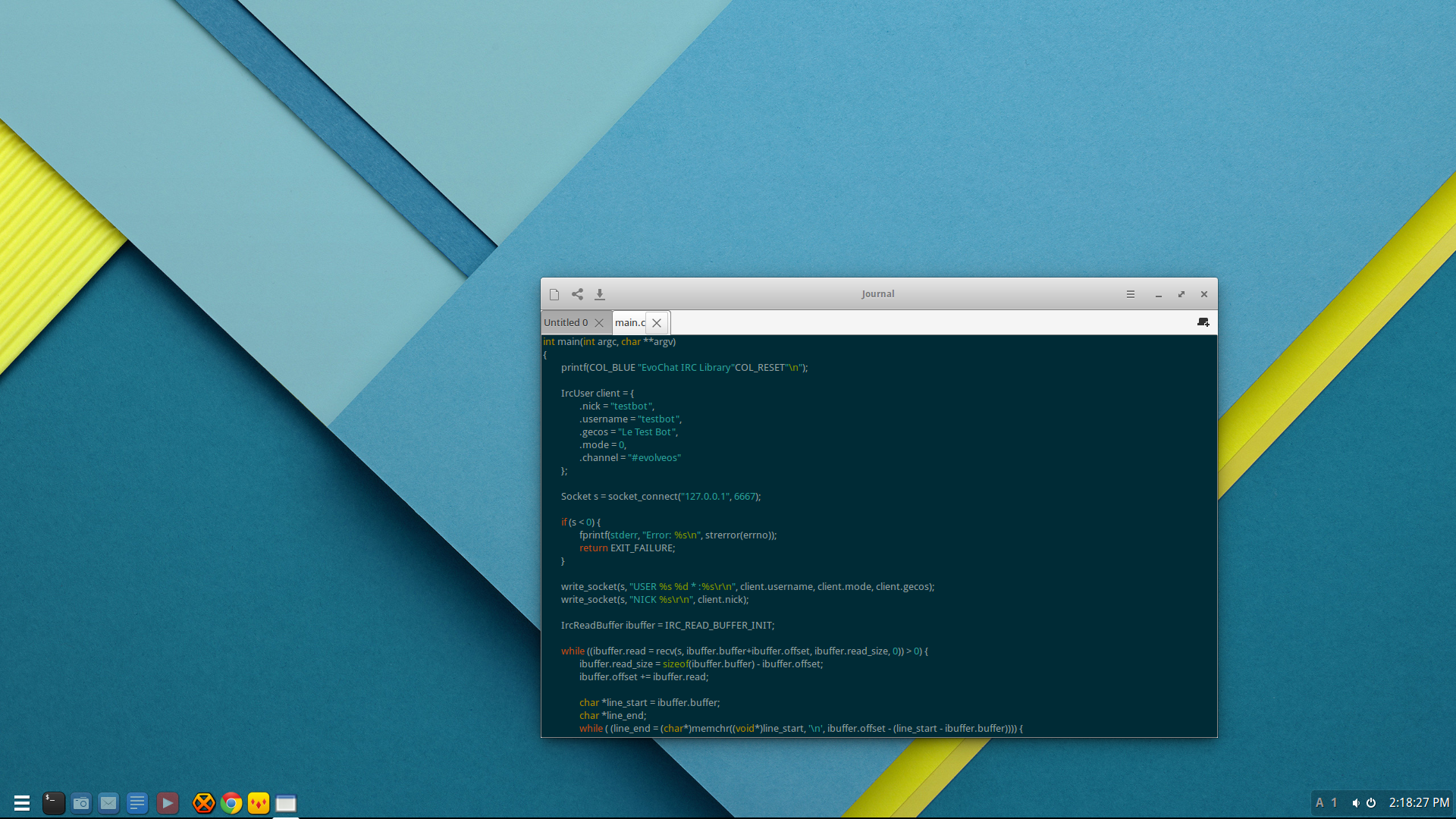Maximize the Journal window
The image size is (1456, 819).
point(1181,294)
